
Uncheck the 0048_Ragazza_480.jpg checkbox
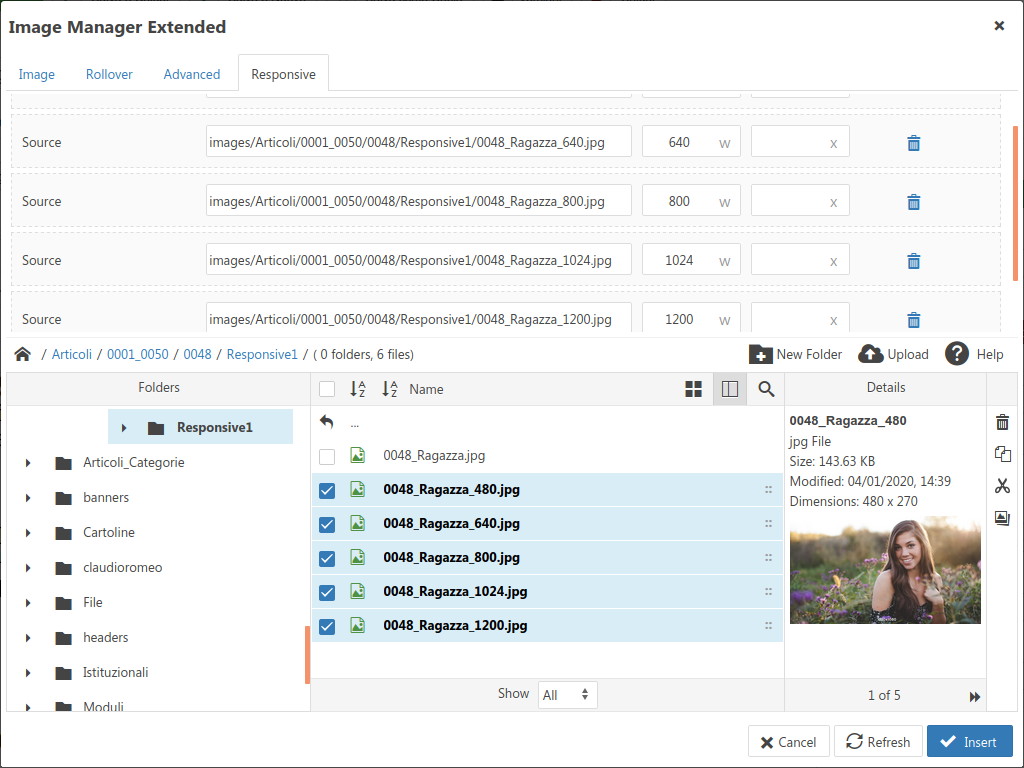[x=327, y=490]
